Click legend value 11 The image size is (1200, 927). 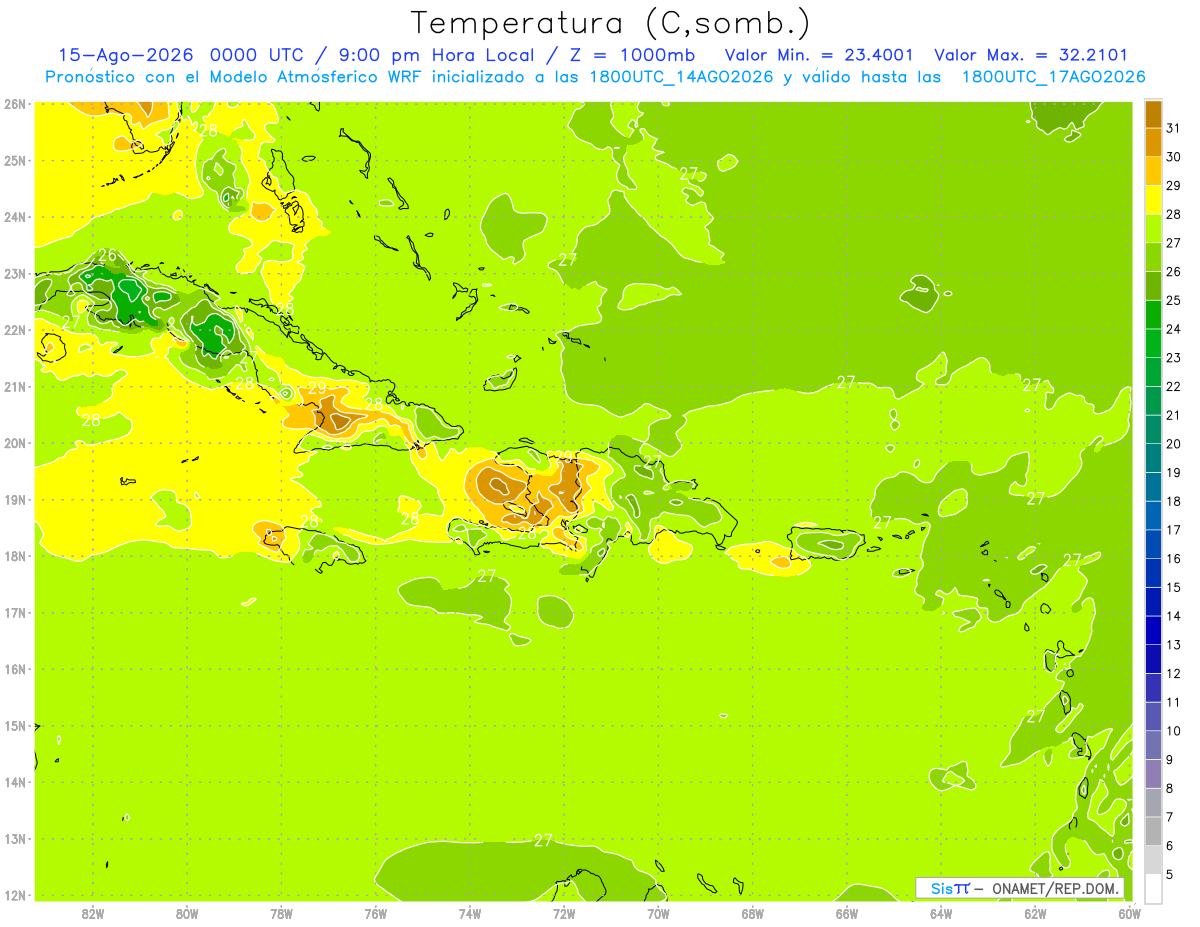(x=1173, y=702)
